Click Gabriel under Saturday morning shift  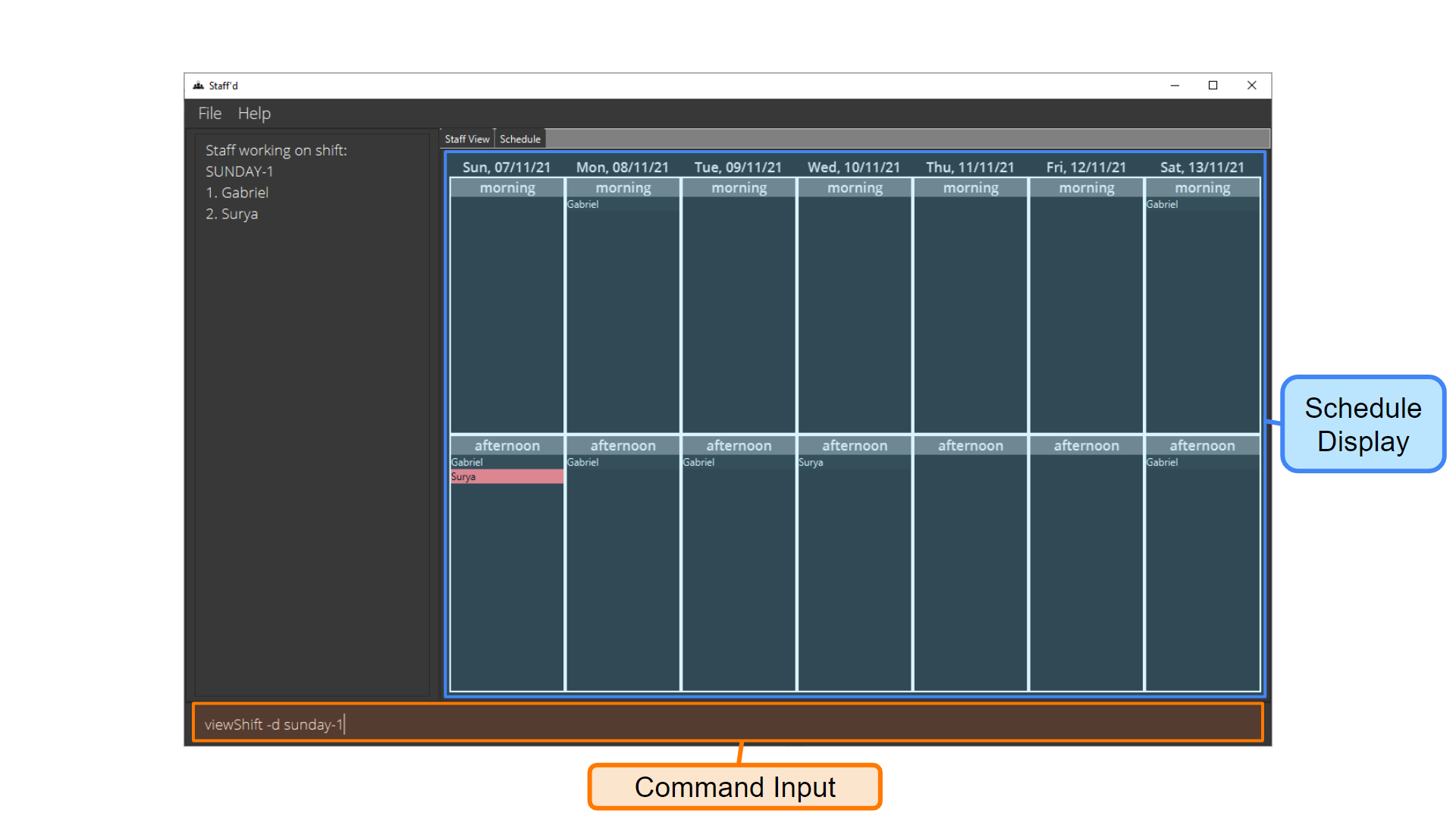pos(1202,204)
